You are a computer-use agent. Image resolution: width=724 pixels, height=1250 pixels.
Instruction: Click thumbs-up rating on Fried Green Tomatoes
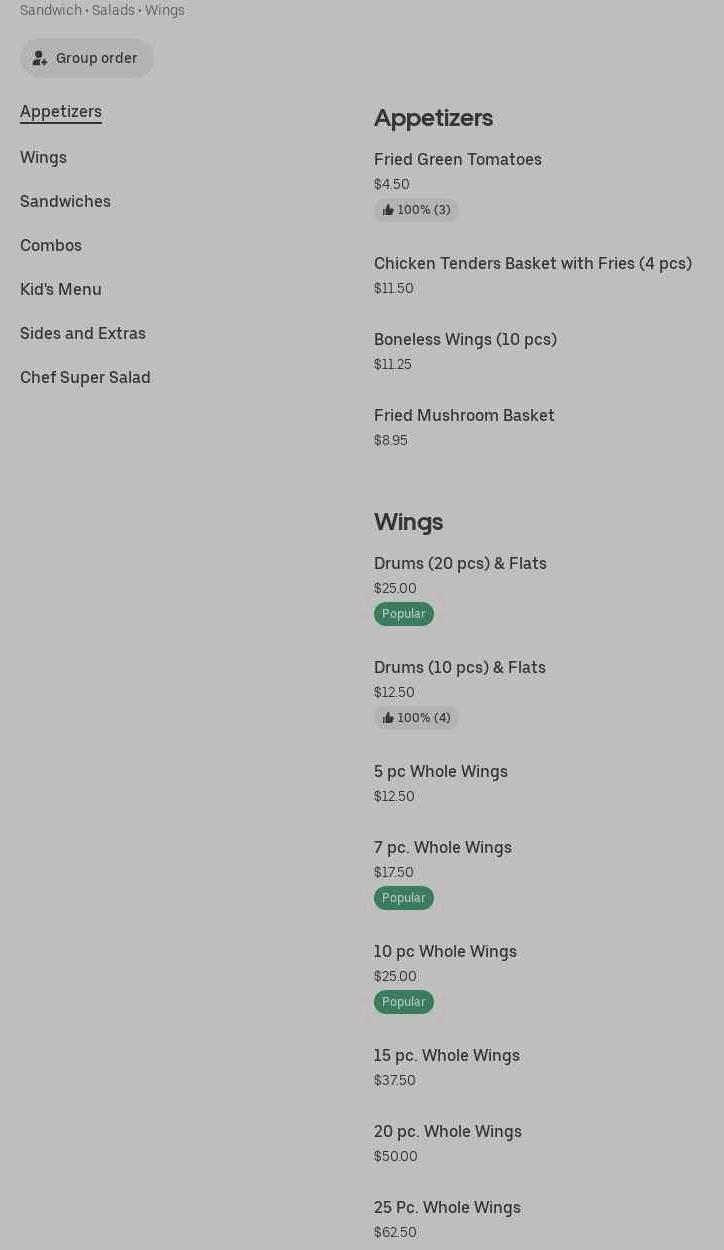416,210
